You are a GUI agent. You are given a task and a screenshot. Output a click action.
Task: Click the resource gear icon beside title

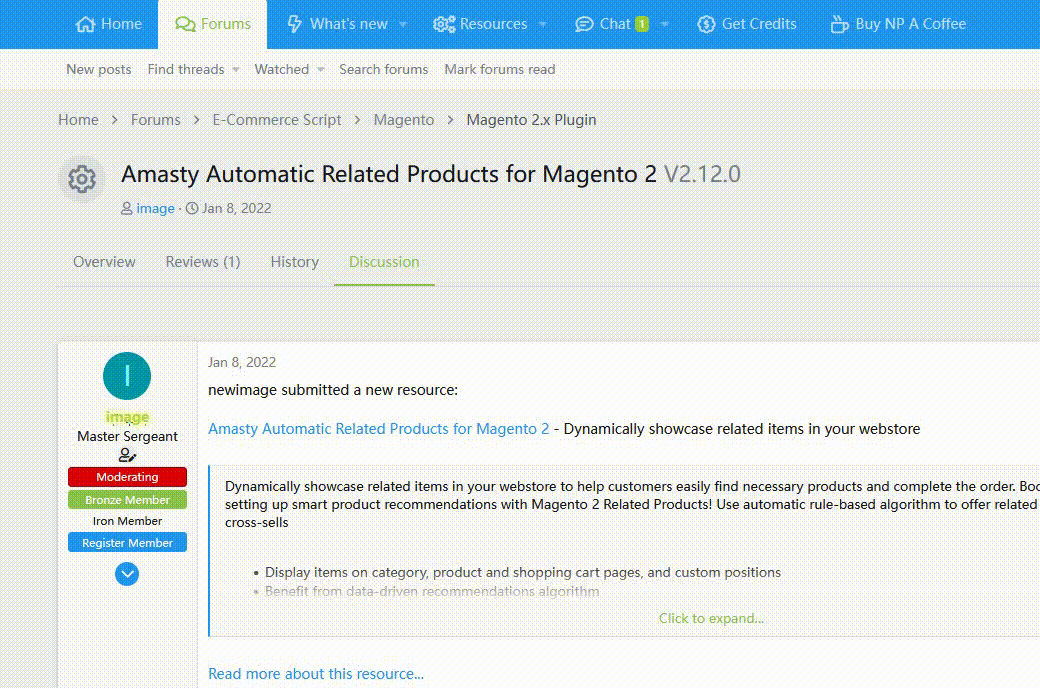82,180
